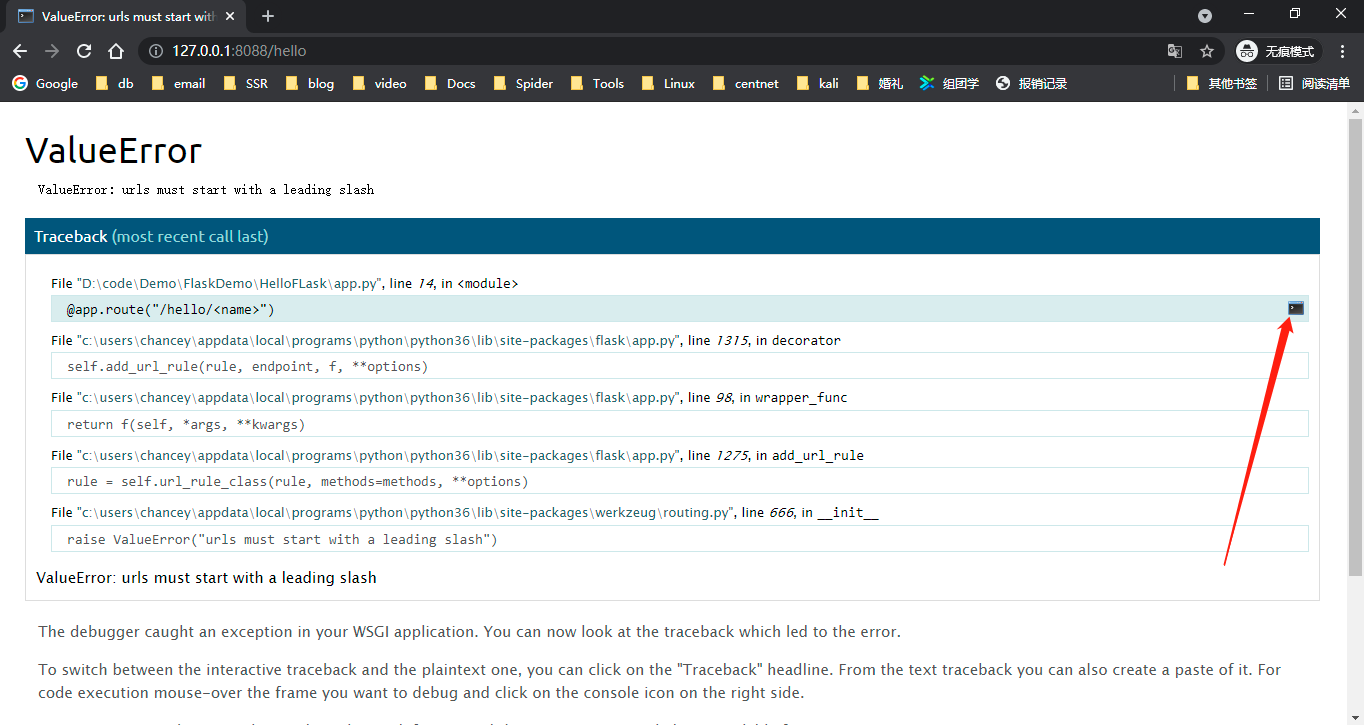Click the scrollbar up arrow

[x=1355, y=109]
